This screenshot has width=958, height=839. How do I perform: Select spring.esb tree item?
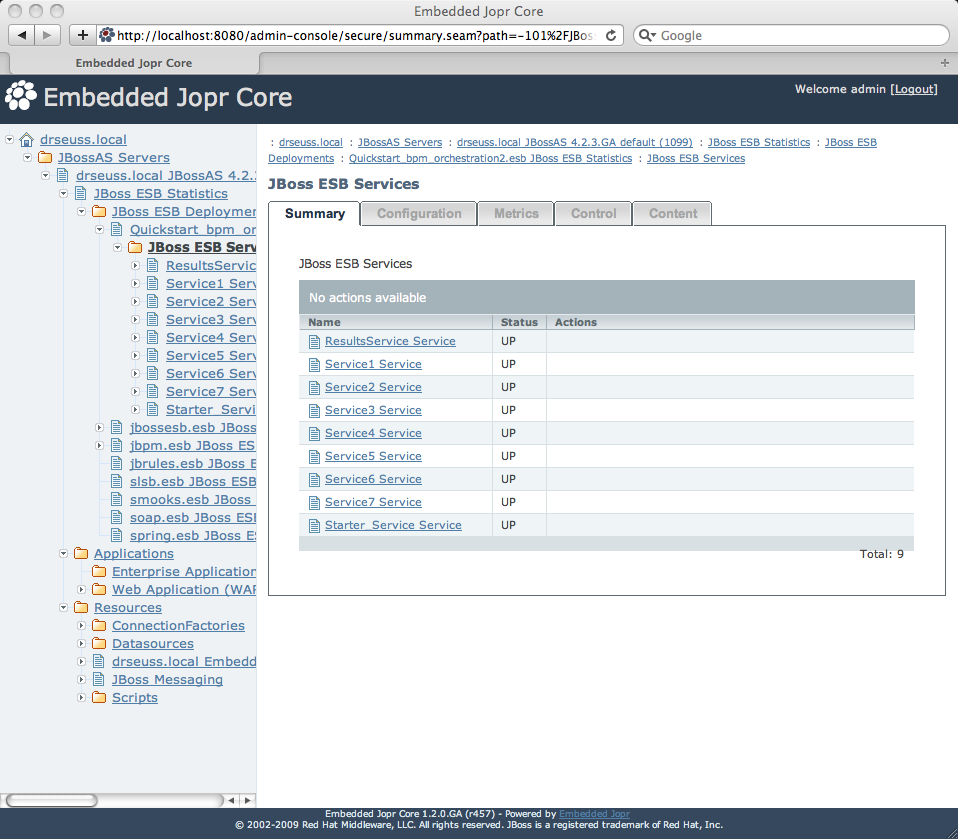(193, 535)
